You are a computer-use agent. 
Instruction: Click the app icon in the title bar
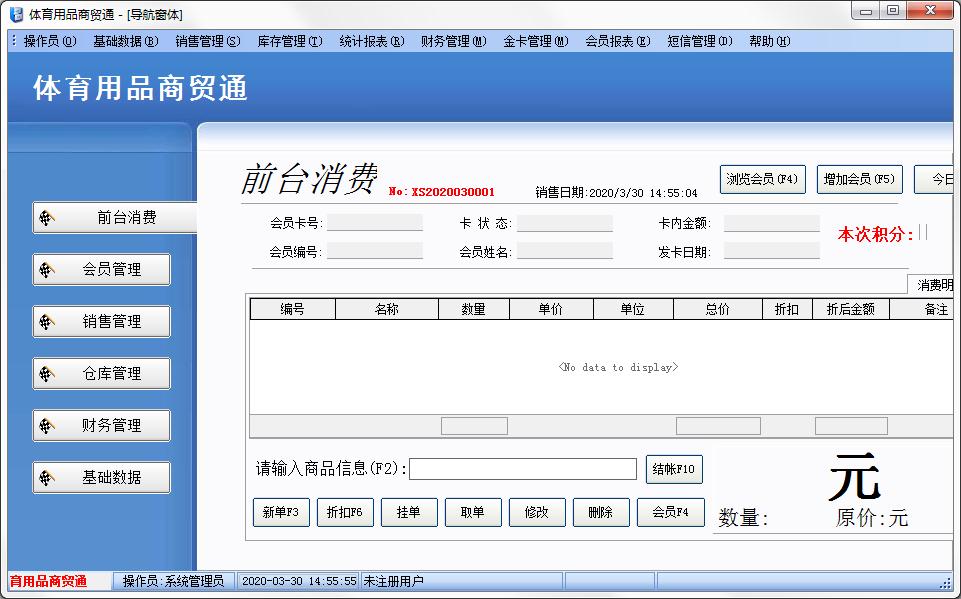17,14
